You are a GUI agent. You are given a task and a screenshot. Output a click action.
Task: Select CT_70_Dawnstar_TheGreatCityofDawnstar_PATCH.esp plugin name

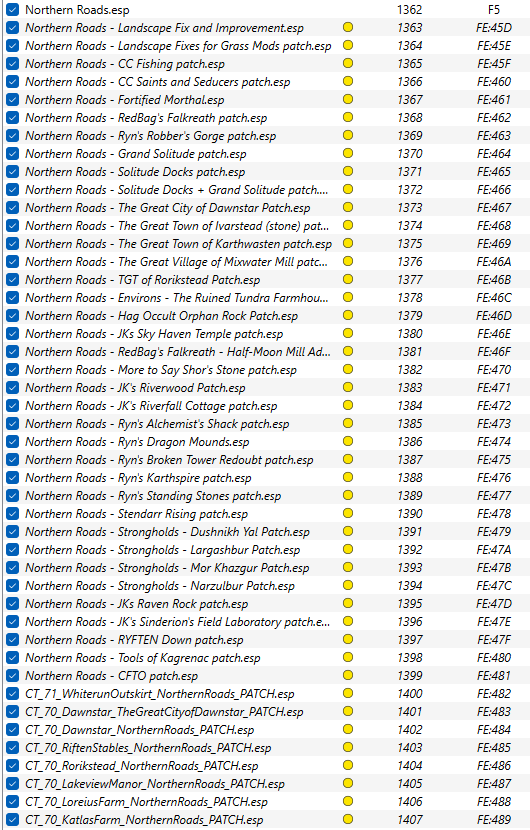164,712
